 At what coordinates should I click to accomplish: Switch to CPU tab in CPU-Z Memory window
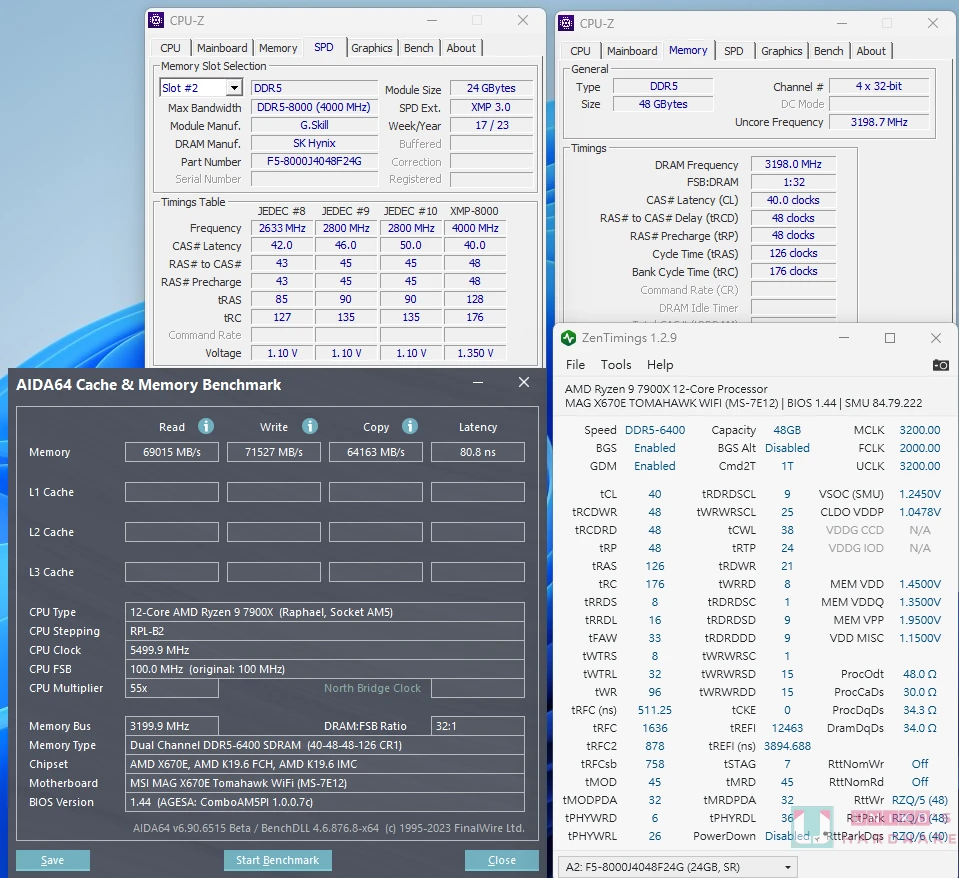tap(580, 51)
